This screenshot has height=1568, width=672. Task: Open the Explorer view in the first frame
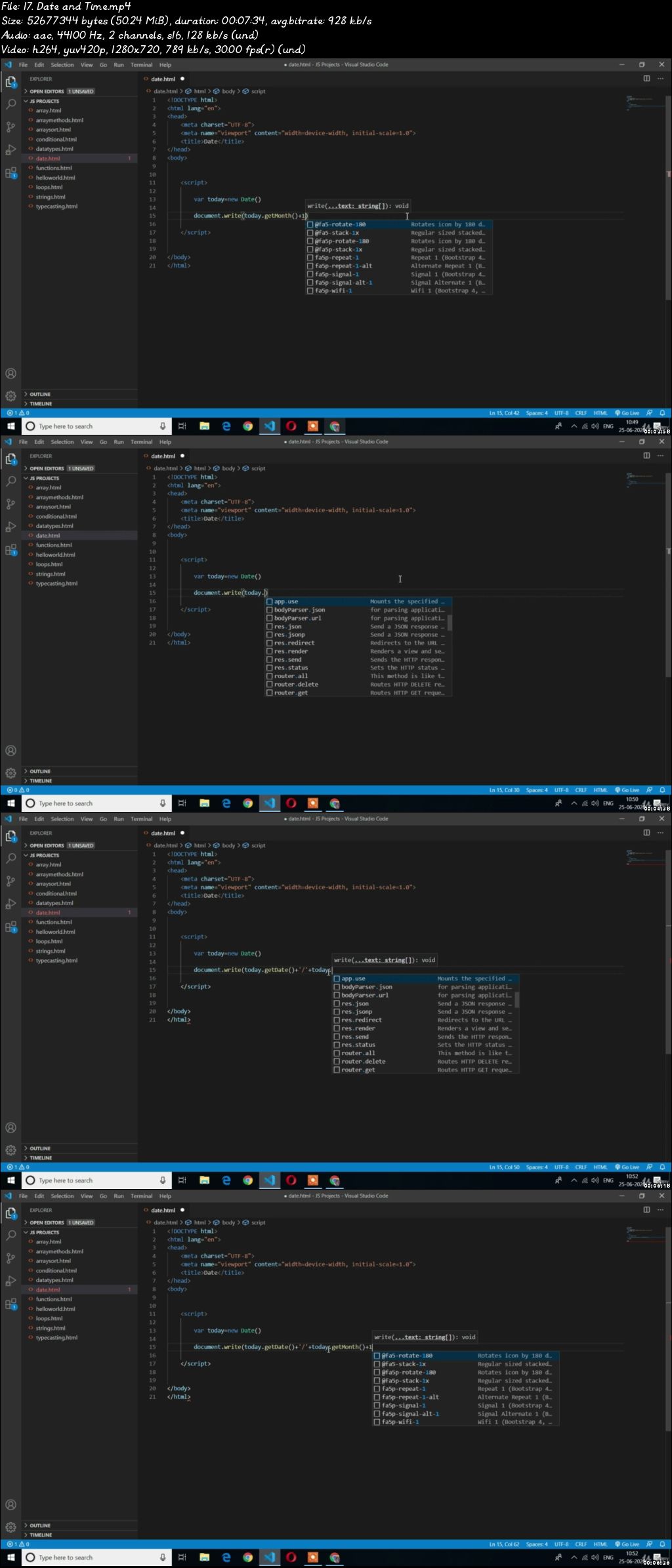pyautogui.click(x=10, y=82)
